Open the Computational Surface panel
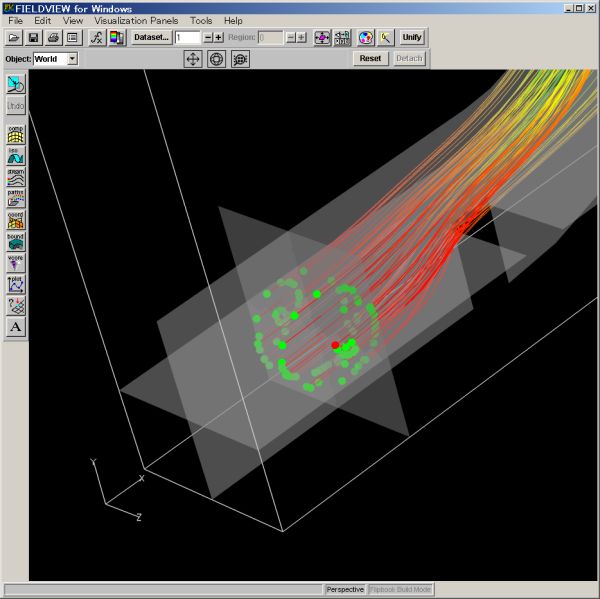Screen dimensions: 600x599 [x=16, y=133]
